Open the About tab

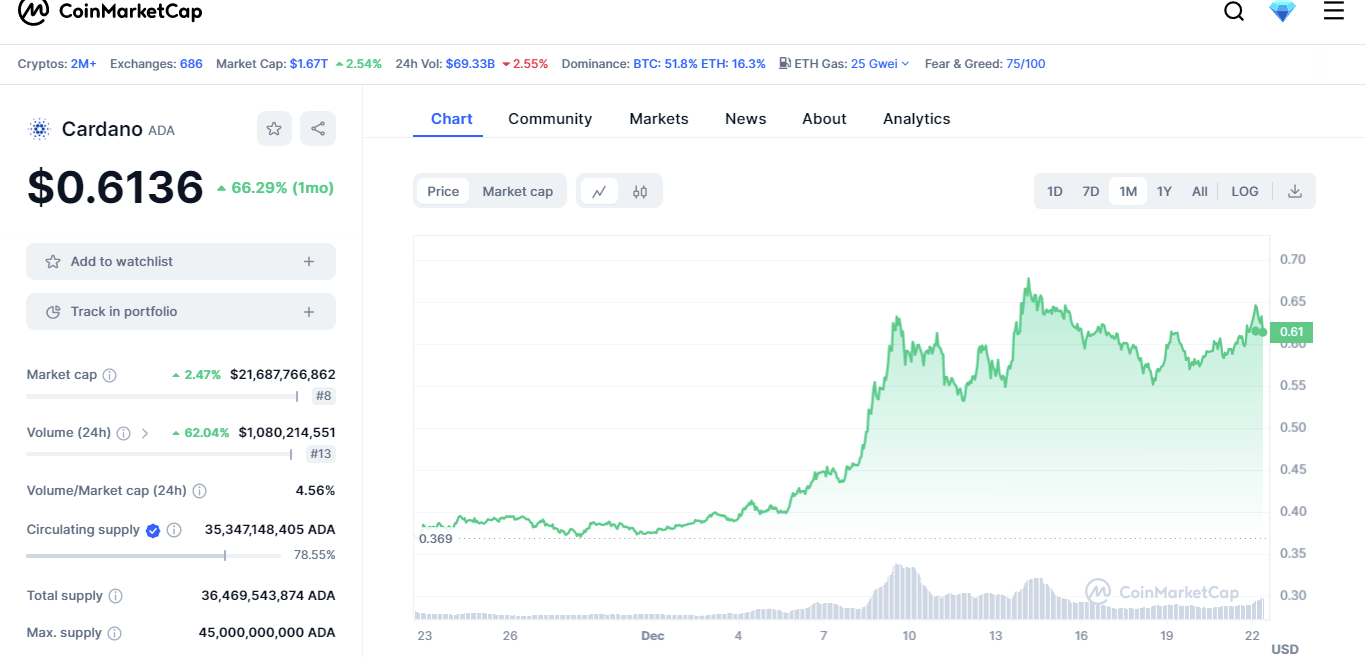pyautogui.click(x=824, y=118)
